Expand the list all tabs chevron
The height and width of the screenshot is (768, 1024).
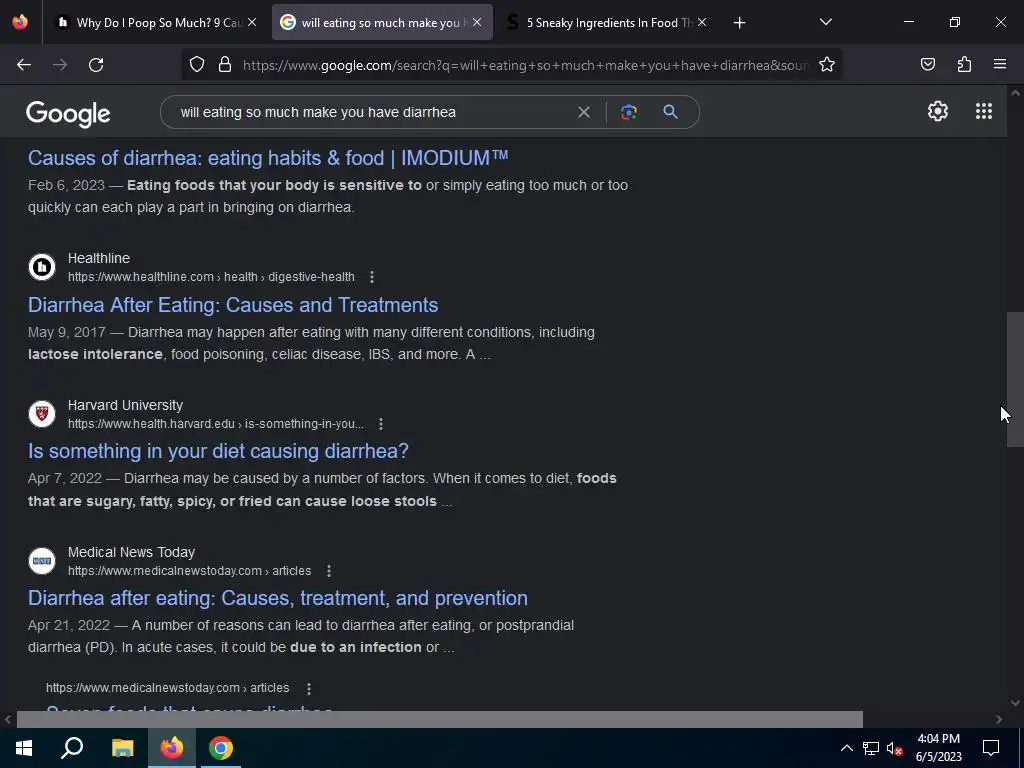click(825, 22)
